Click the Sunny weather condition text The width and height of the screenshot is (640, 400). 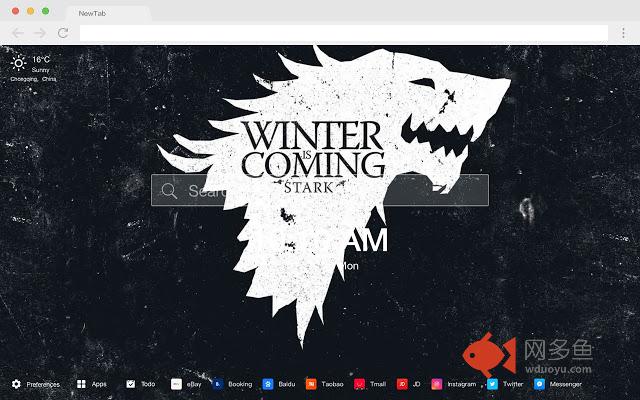click(40, 70)
